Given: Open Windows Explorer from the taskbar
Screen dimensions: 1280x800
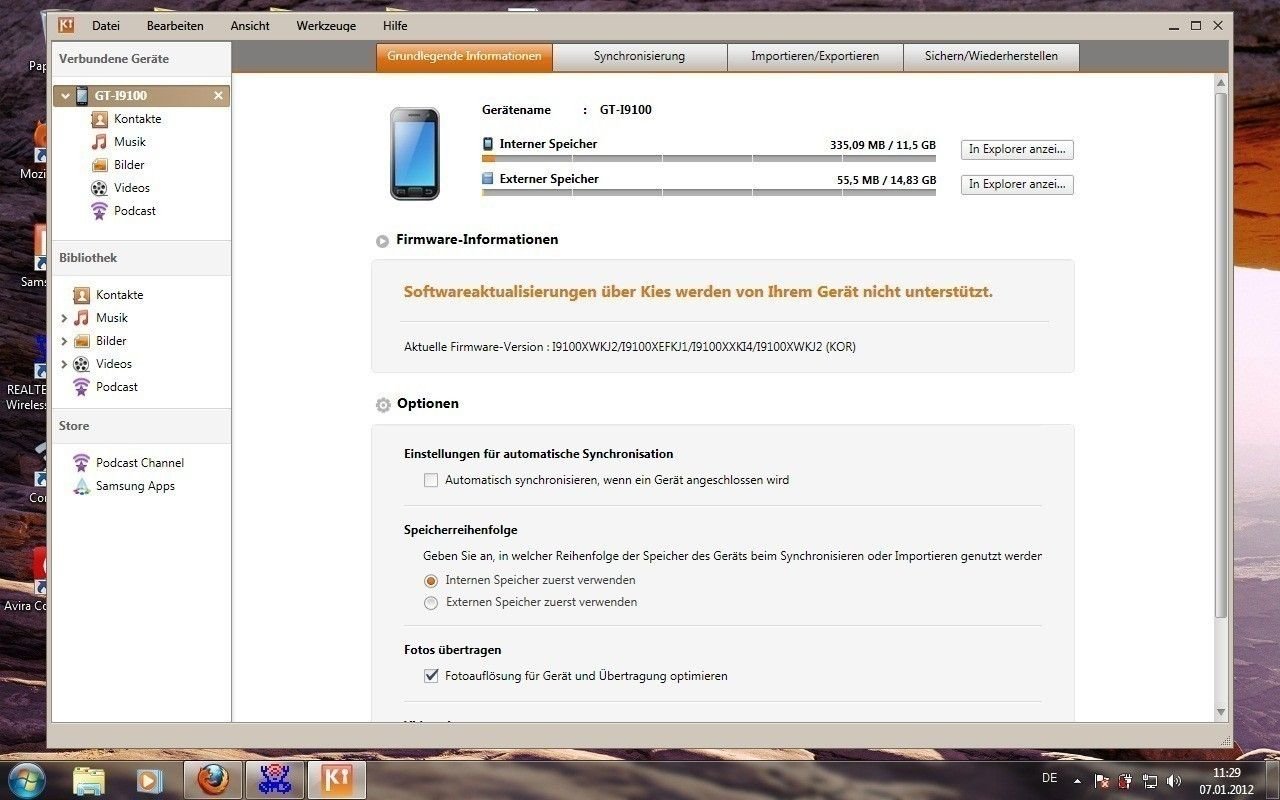Looking at the screenshot, I should (x=89, y=780).
